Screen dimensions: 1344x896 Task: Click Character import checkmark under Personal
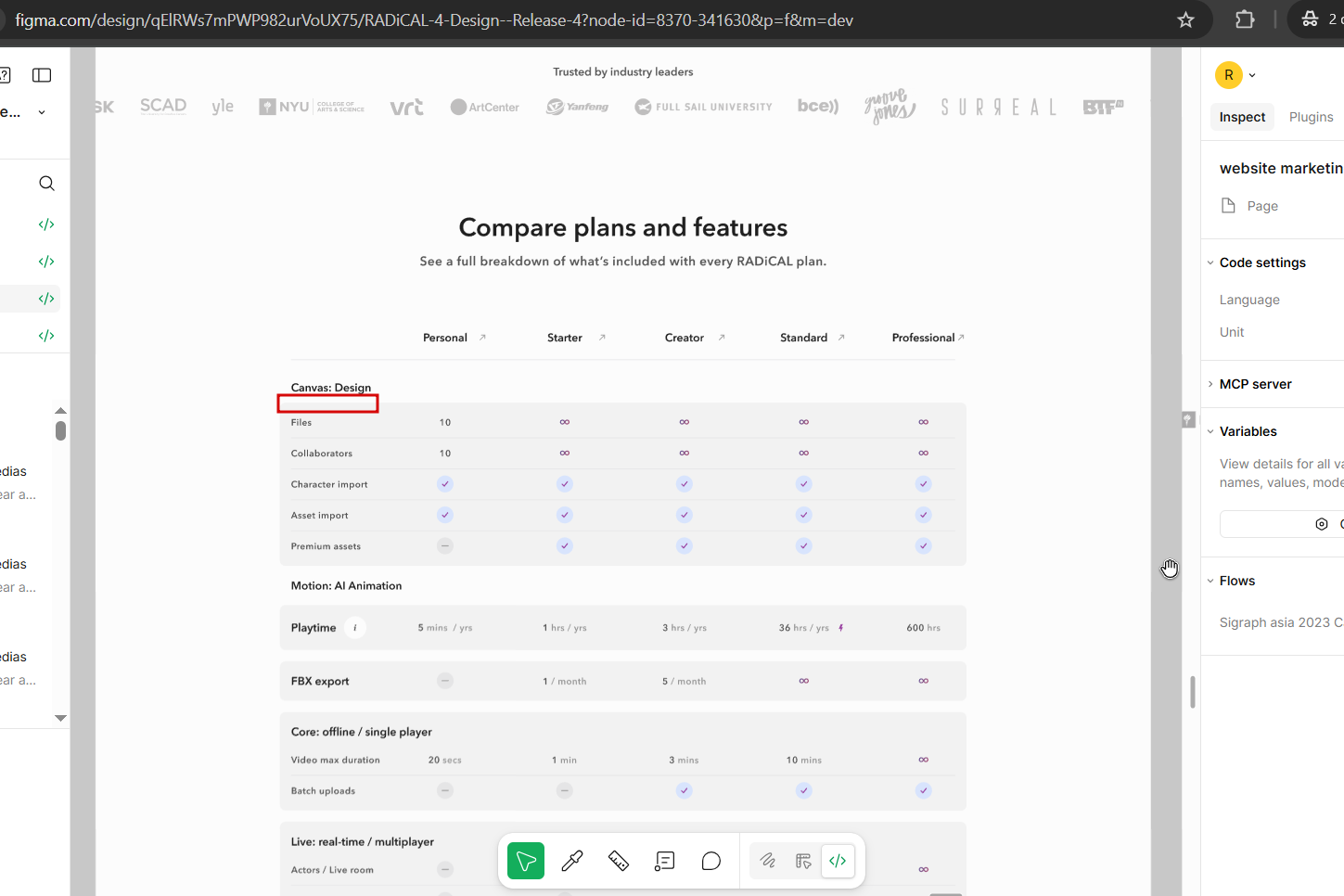point(445,484)
